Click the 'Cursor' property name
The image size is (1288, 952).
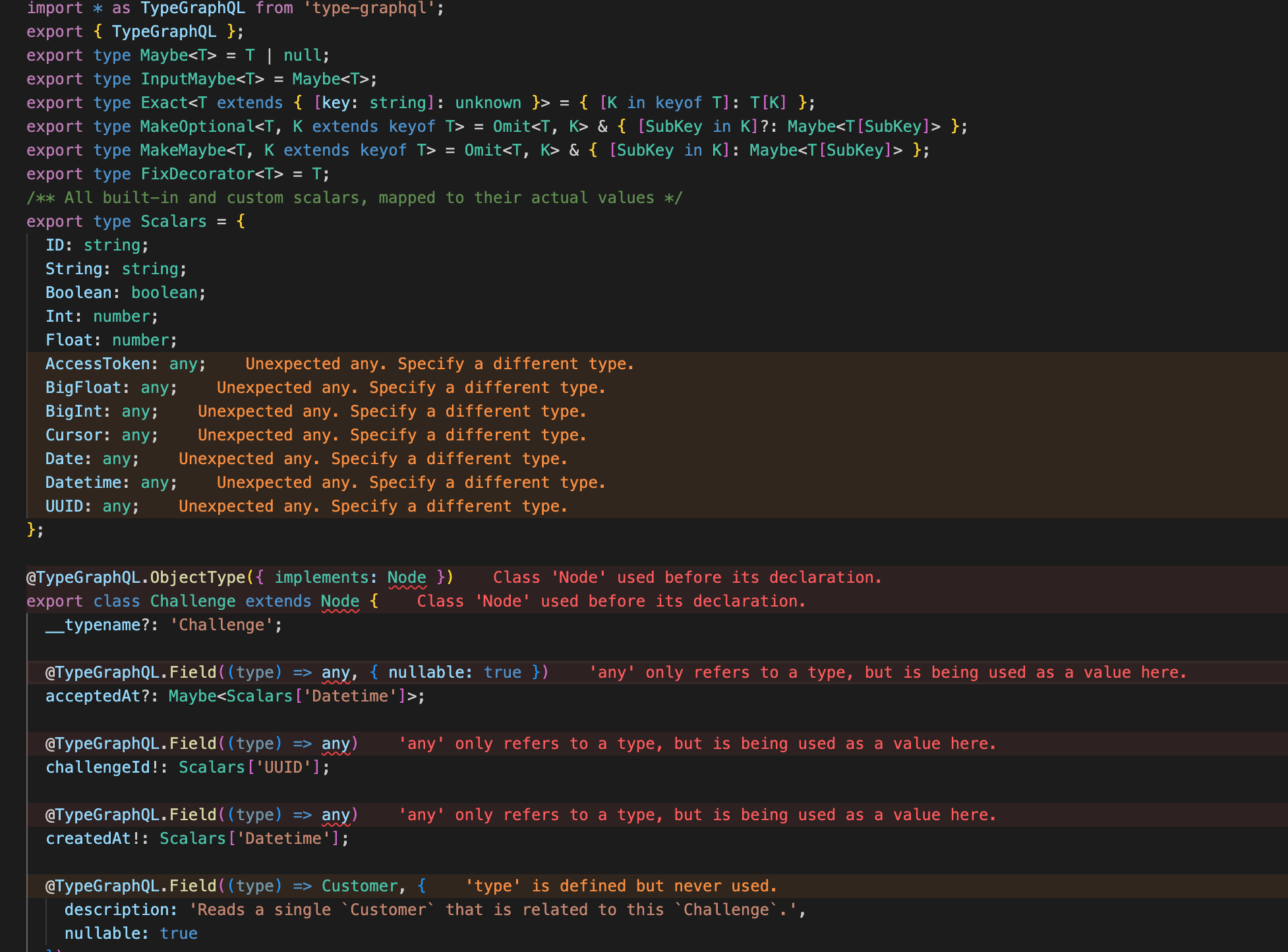point(74,435)
